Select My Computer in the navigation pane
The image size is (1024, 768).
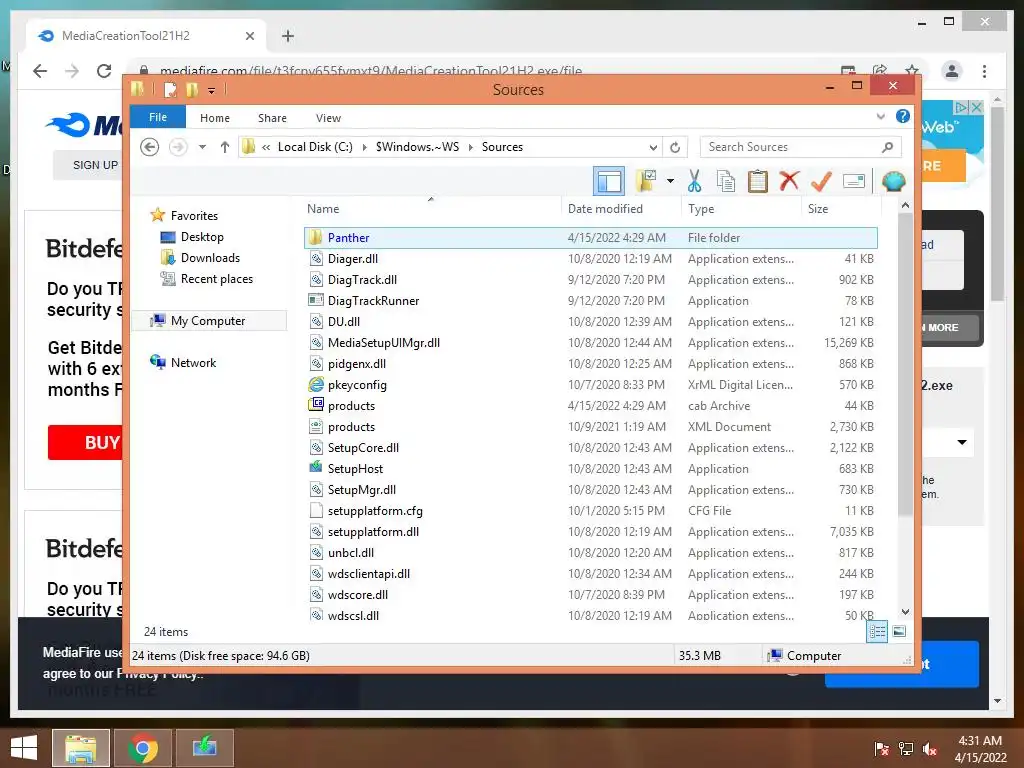tap(208, 321)
